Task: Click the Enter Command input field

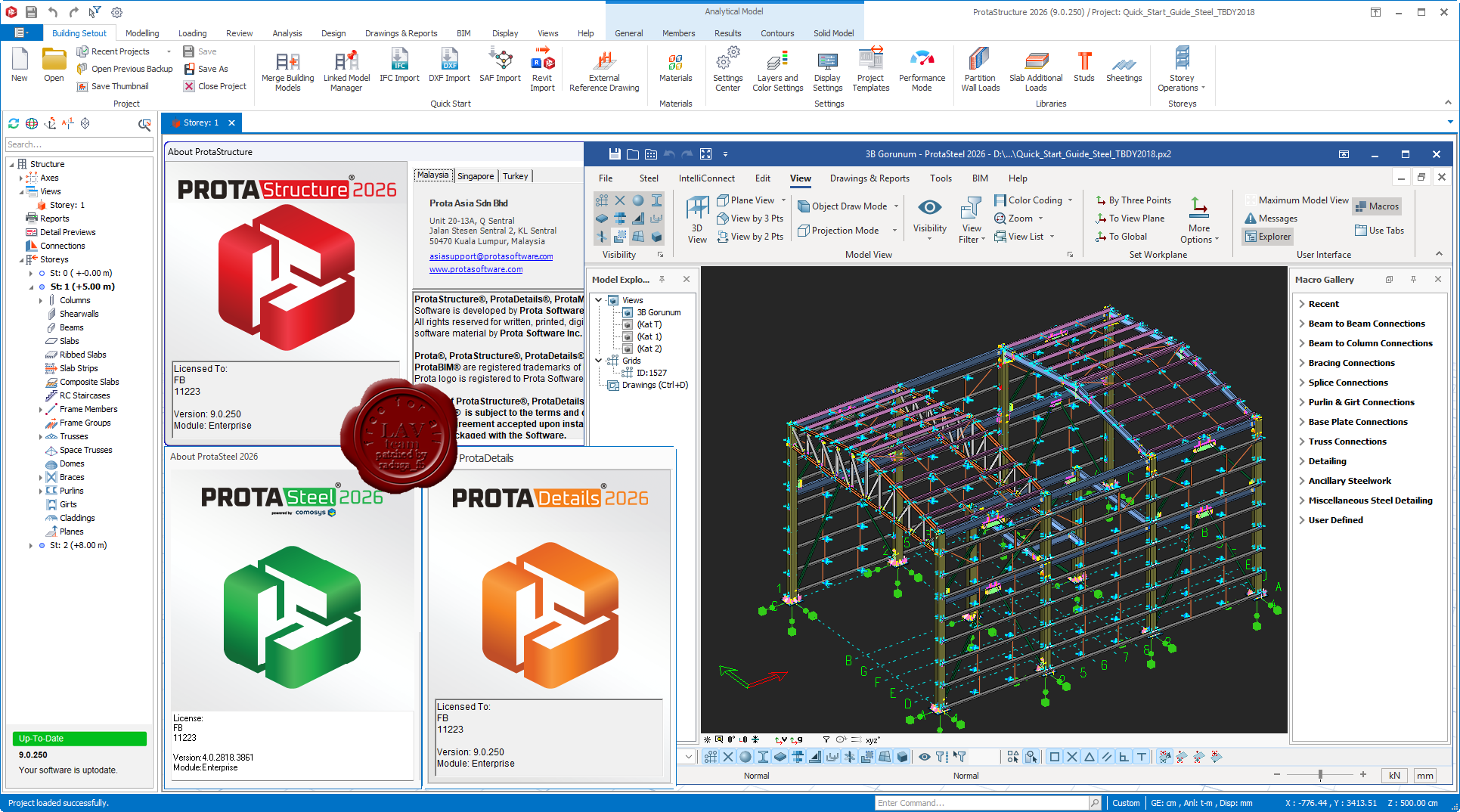Action: pyautogui.click(x=981, y=803)
